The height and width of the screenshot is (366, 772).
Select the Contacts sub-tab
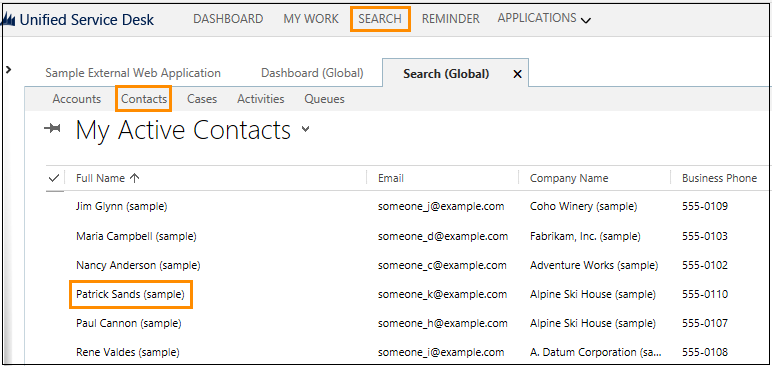click(x=144, y=99)
